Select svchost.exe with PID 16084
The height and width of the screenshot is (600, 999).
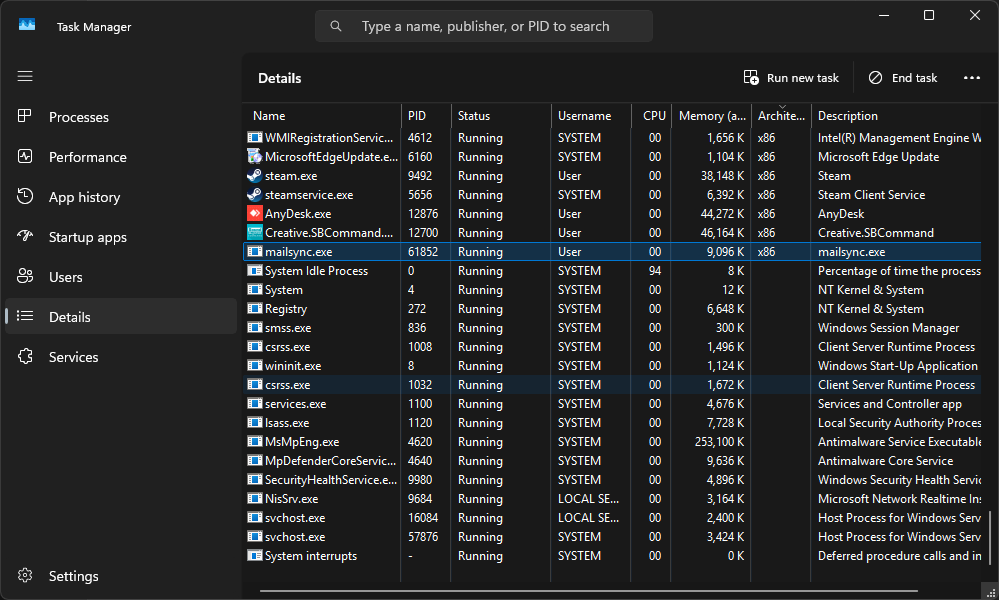(x=295, y=518)
